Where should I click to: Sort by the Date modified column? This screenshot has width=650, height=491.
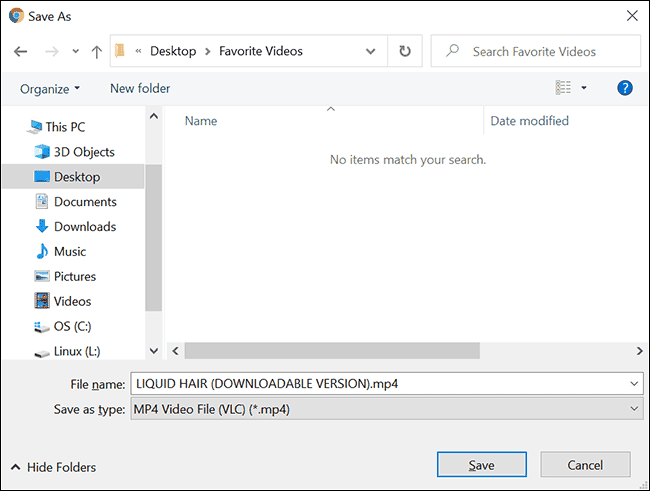pyautogui.click(x=529, y=121)
